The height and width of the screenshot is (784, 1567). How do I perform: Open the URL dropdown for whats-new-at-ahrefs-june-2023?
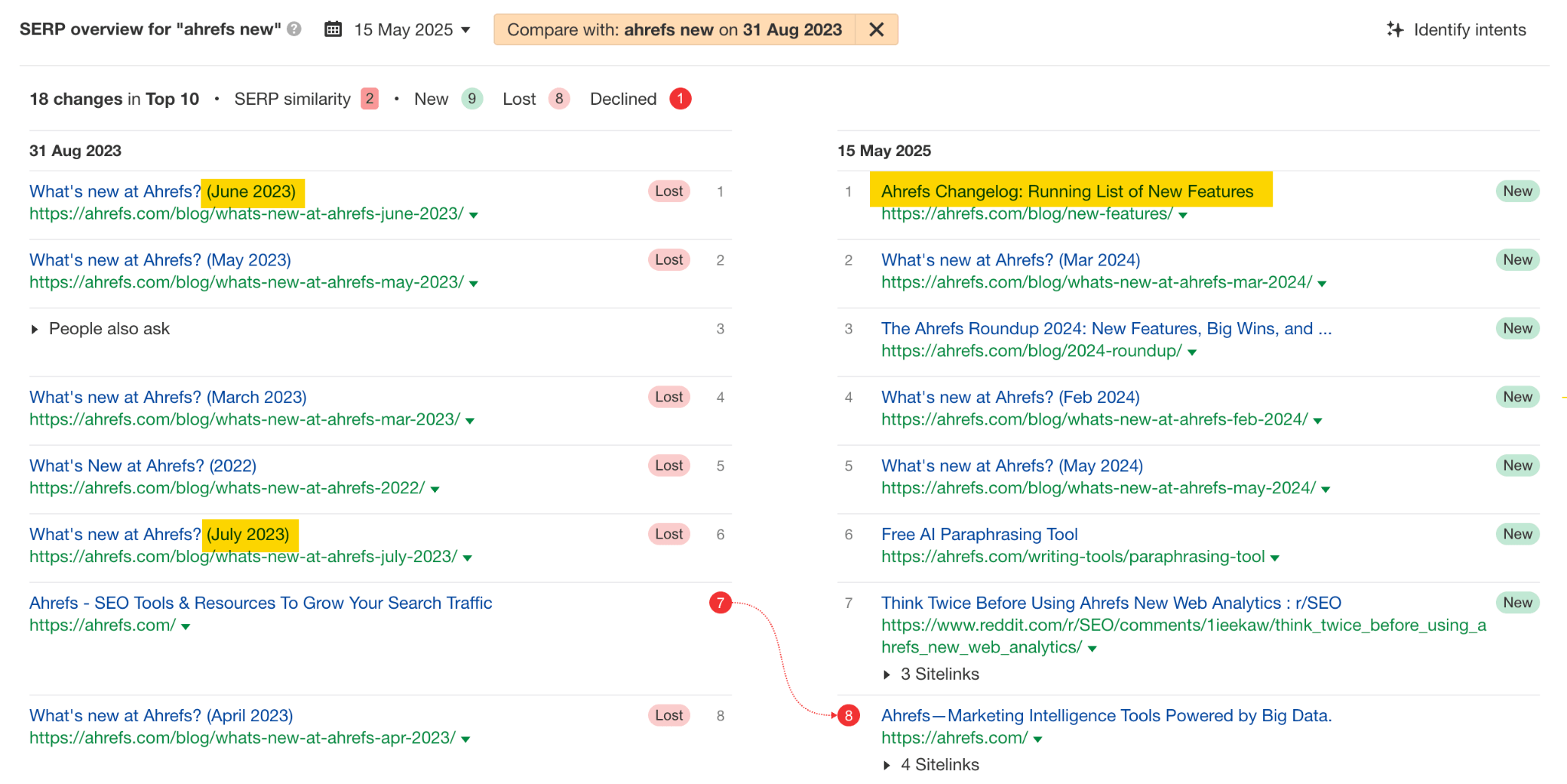pyautogui.click(x=474, y=215)
